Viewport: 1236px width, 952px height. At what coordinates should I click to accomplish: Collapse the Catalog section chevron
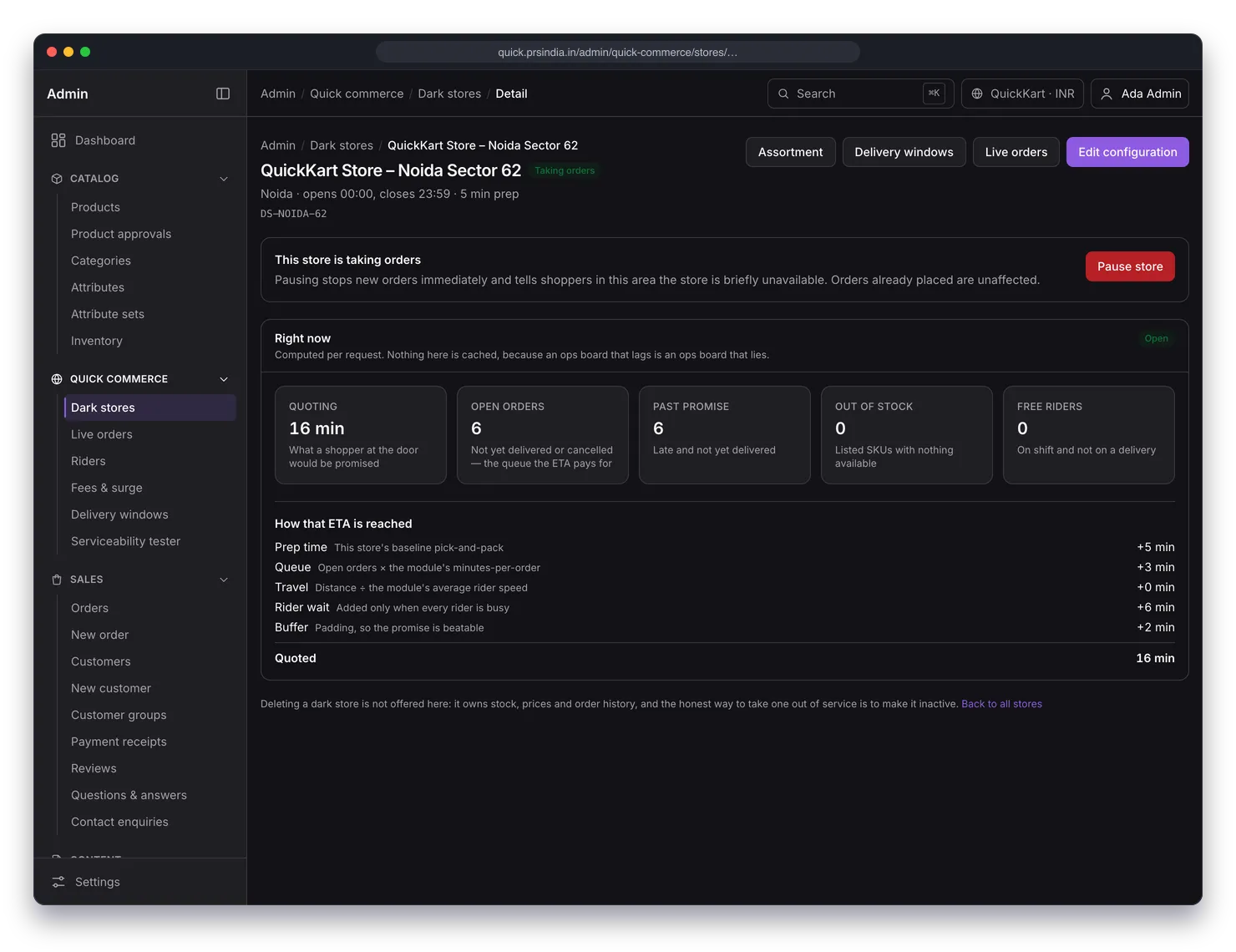224,179
